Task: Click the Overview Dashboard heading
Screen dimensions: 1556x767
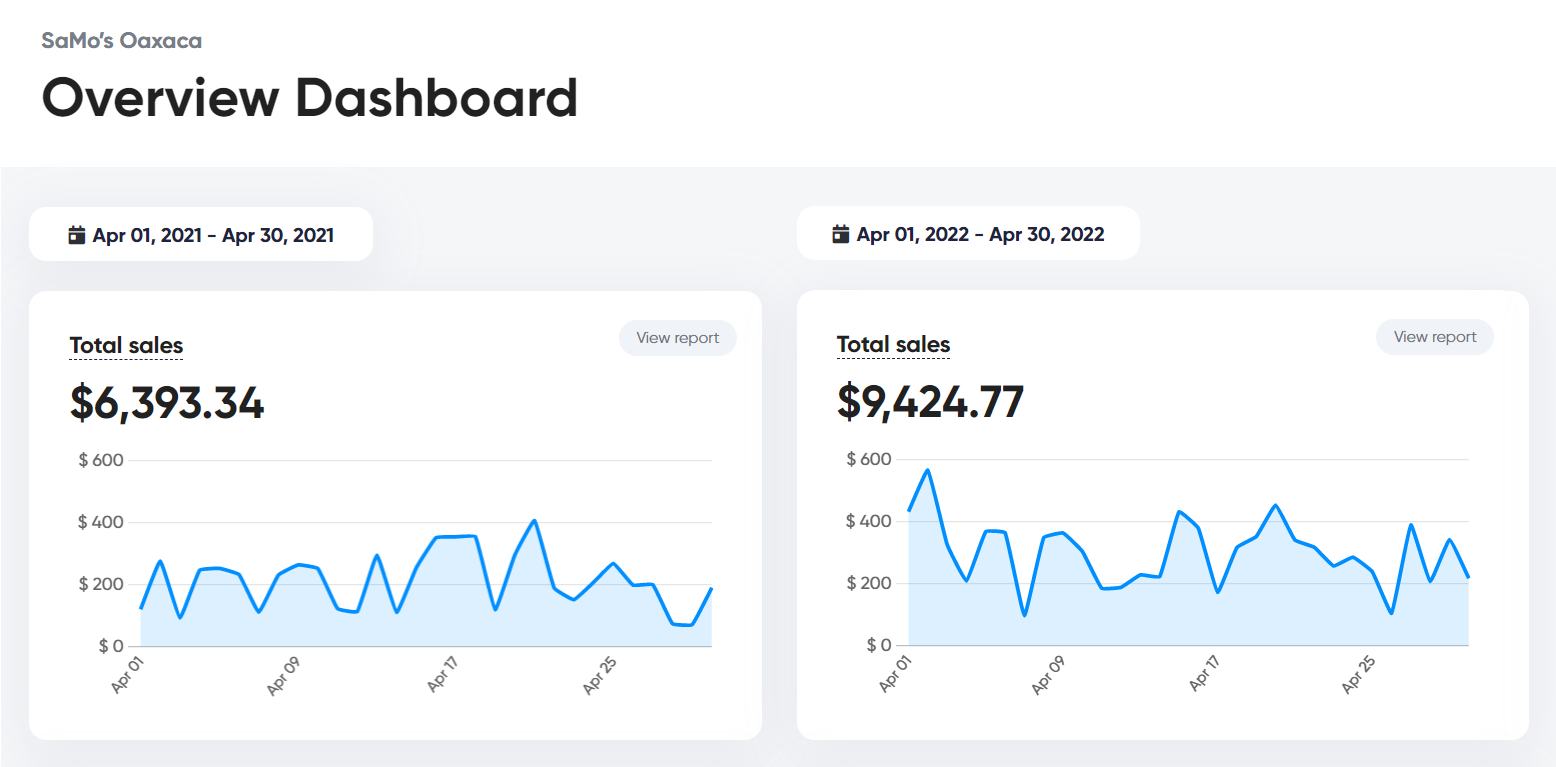Action: pos(310,99)
